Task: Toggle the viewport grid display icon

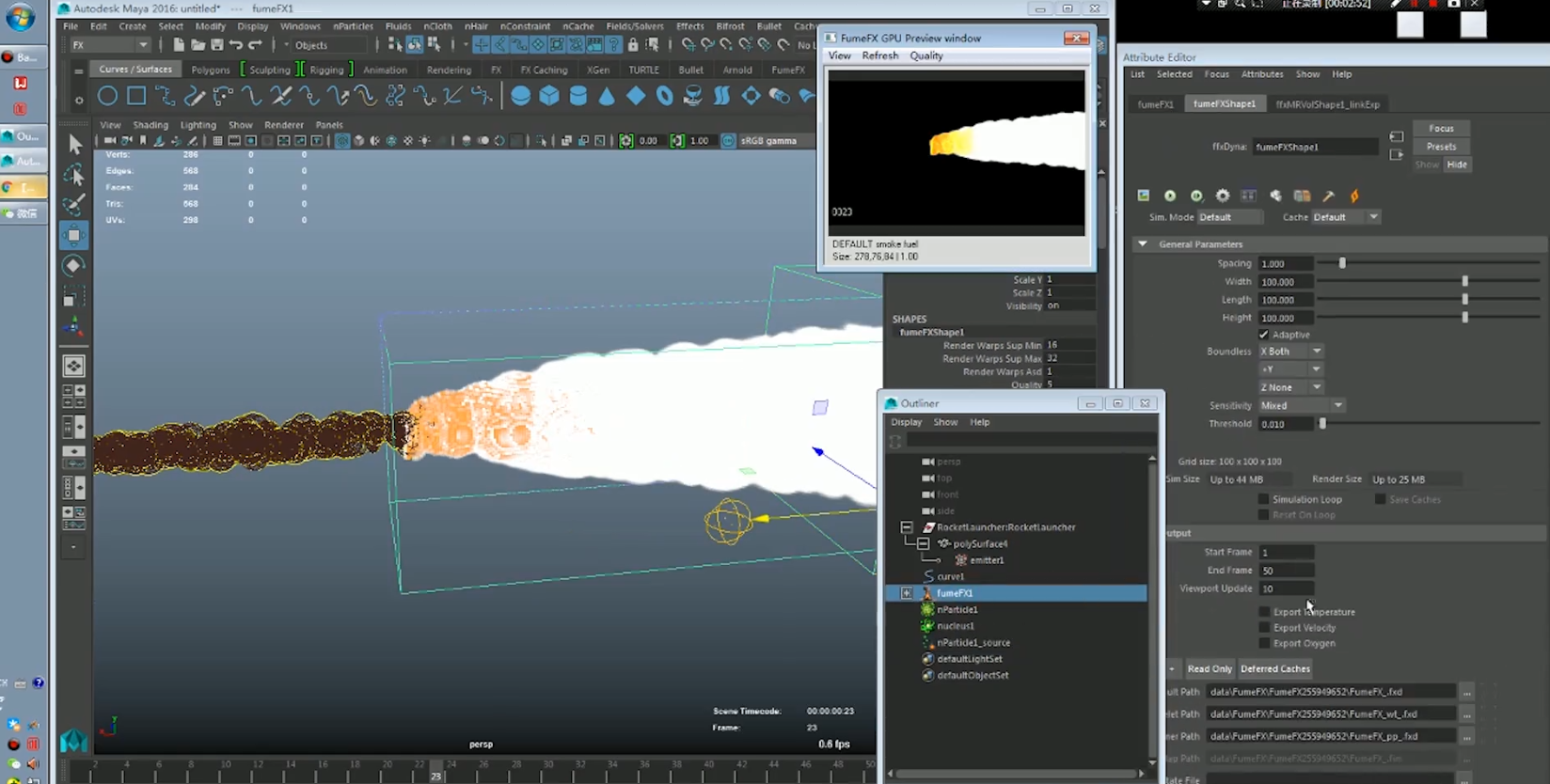Action: tap(217, 141)
